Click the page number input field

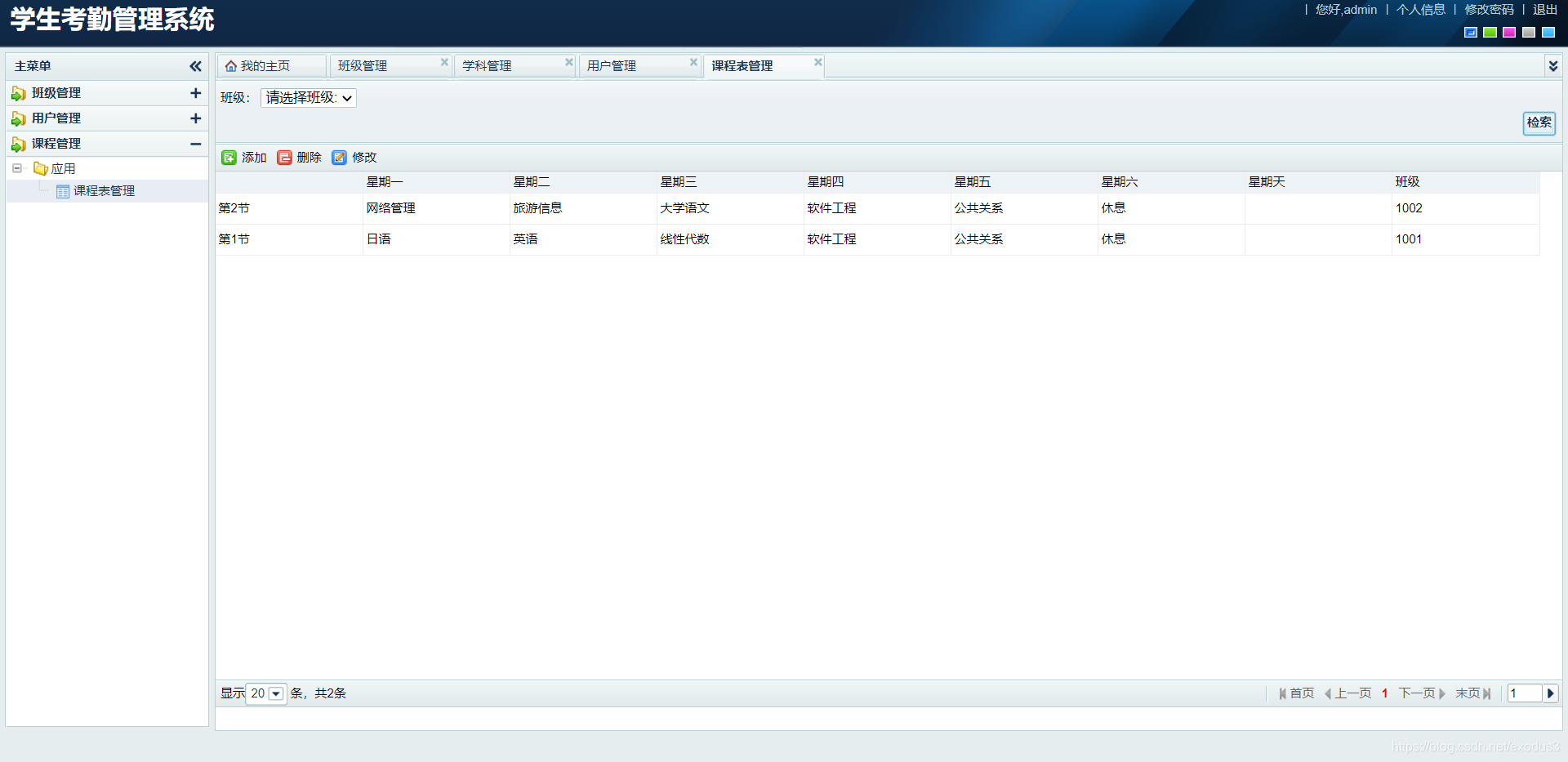[1525, 693]
